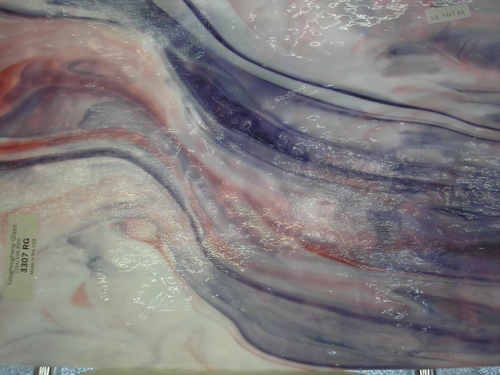Click the metal rack strip at bottom edge
This screenshot has height=375, width=500.
250,371
